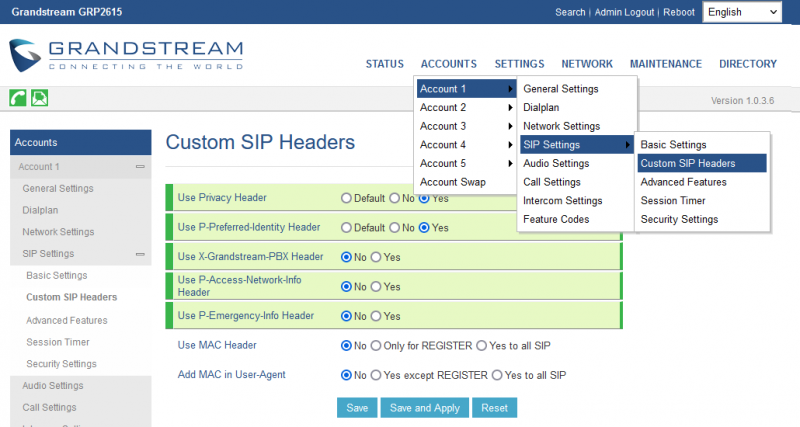Select Yes for Use P-Access-Network-Info Header
This screenshot has height=427, width=800.
[x=376, y=287]
